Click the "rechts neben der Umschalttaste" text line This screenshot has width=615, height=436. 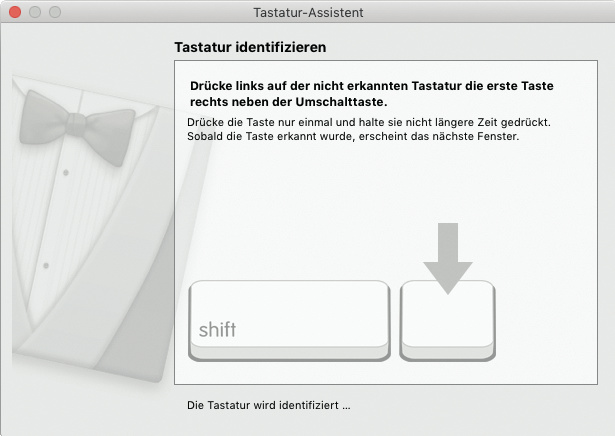click(x=288, y=102)
